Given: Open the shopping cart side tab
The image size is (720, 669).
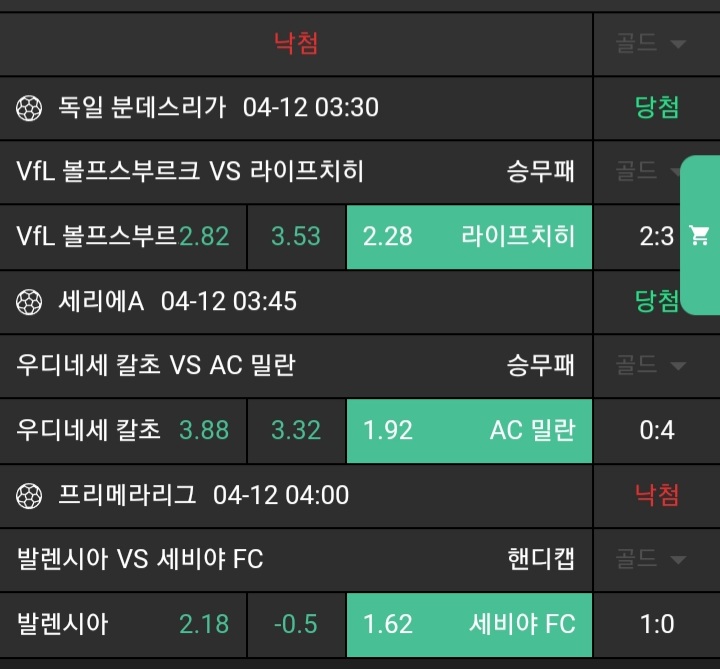Looking at the screenshot, I should [x=700, y=235].
